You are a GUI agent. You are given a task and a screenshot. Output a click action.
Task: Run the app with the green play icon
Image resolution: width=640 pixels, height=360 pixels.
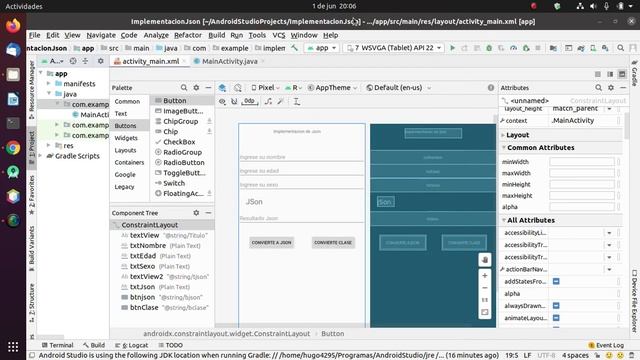point(452,48)
